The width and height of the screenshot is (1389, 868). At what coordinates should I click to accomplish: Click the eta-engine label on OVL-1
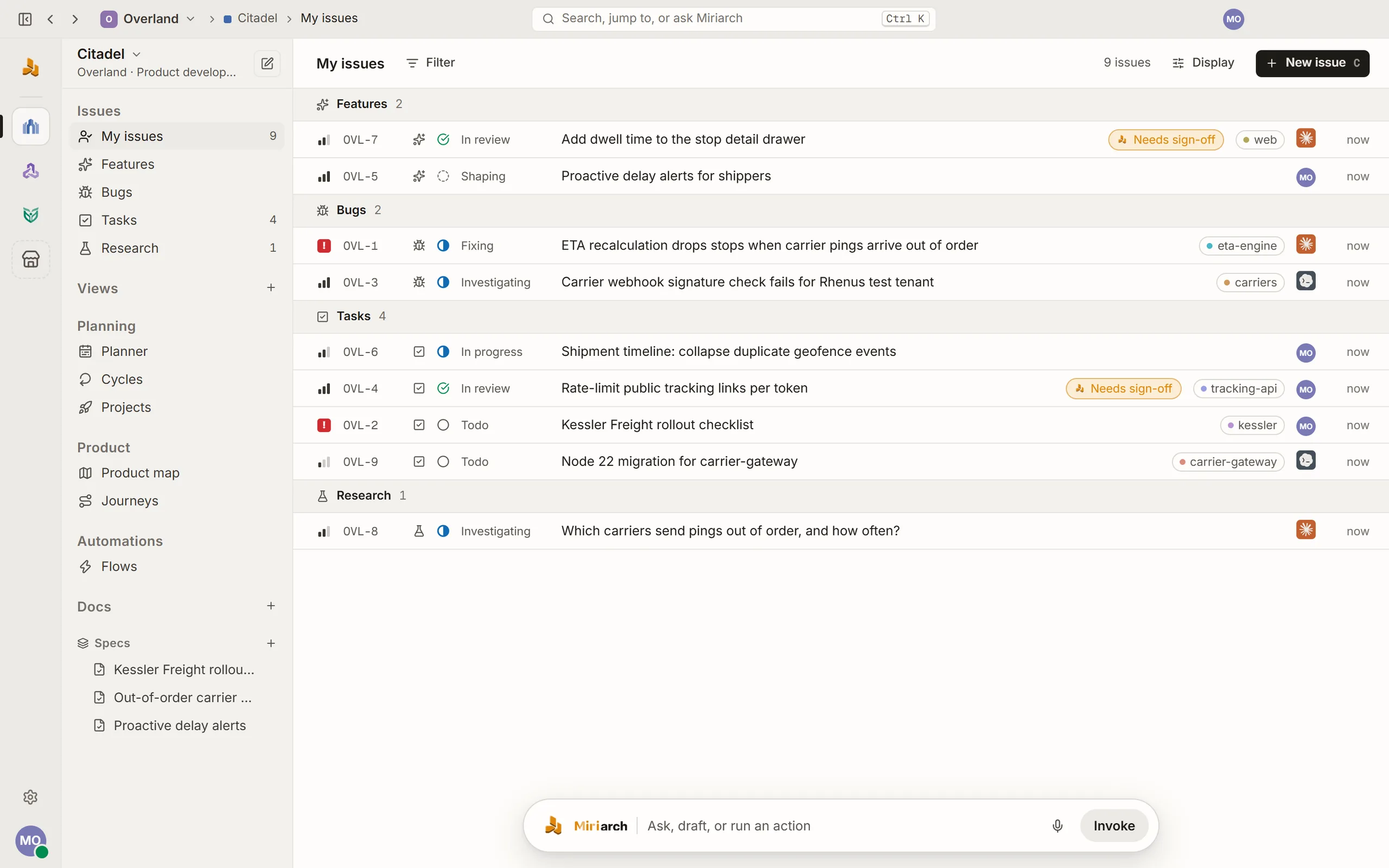point(1241,246)
